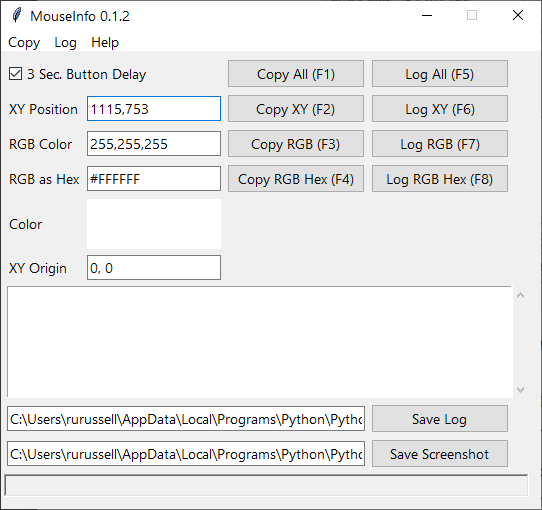Click the Log RGB Hex (F8) button
542x510 pixels.
pos(440,178)
